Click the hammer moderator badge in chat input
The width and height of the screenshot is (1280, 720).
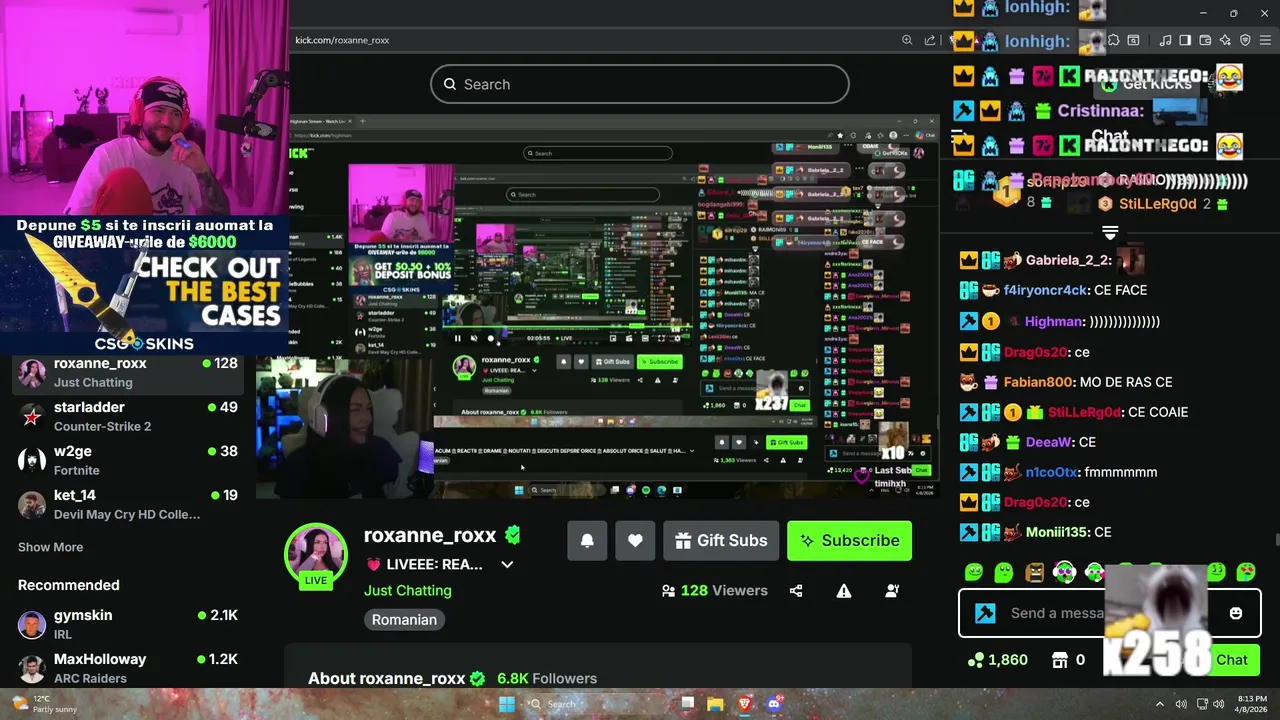985,613
